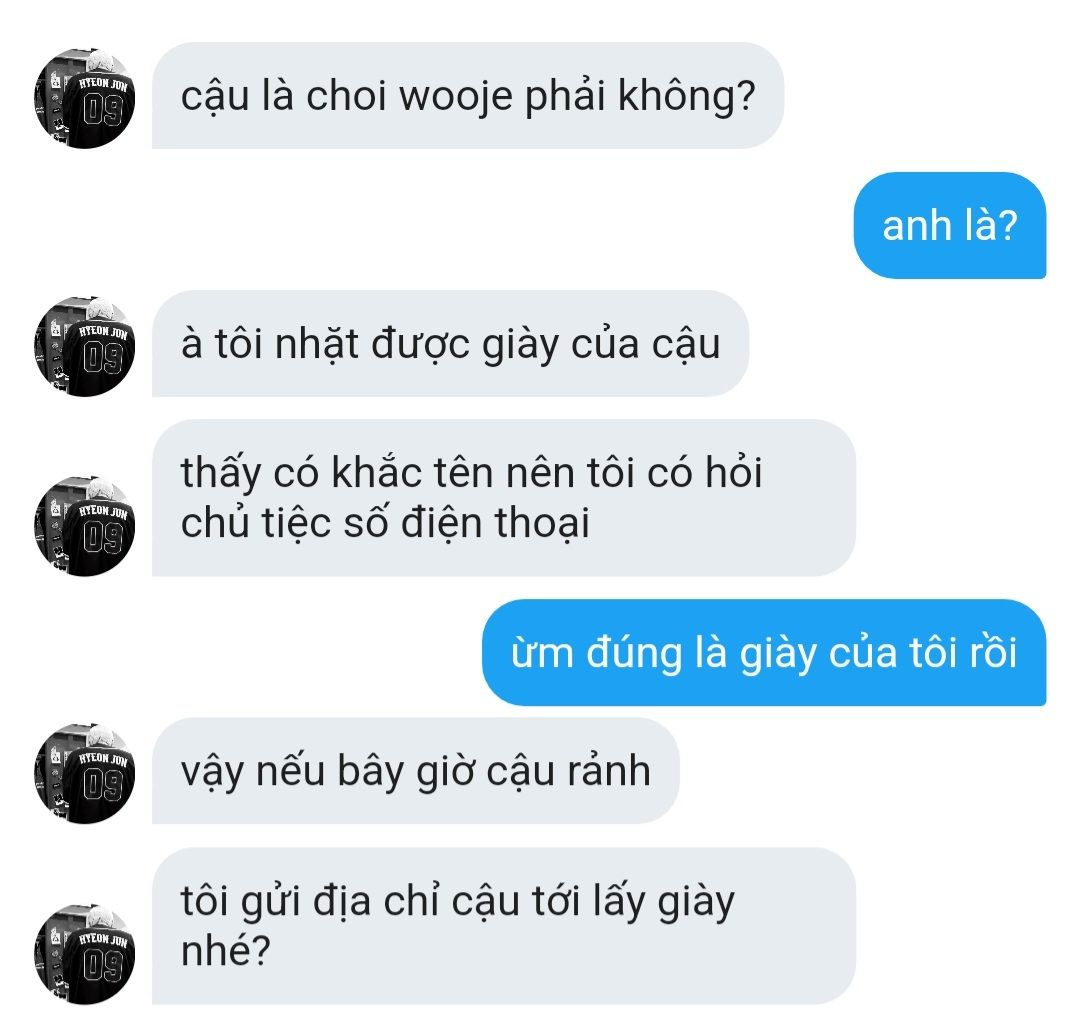
Task: Select the blue 'ừm đúng là giày' bubble
Action: click(764, 652)
